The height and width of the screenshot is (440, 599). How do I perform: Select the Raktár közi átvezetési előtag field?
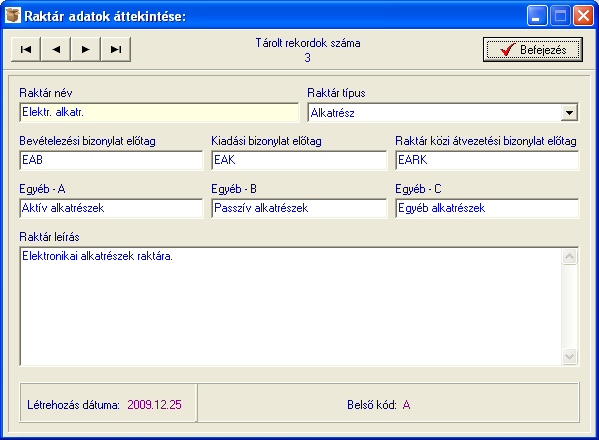pos(487,160)
